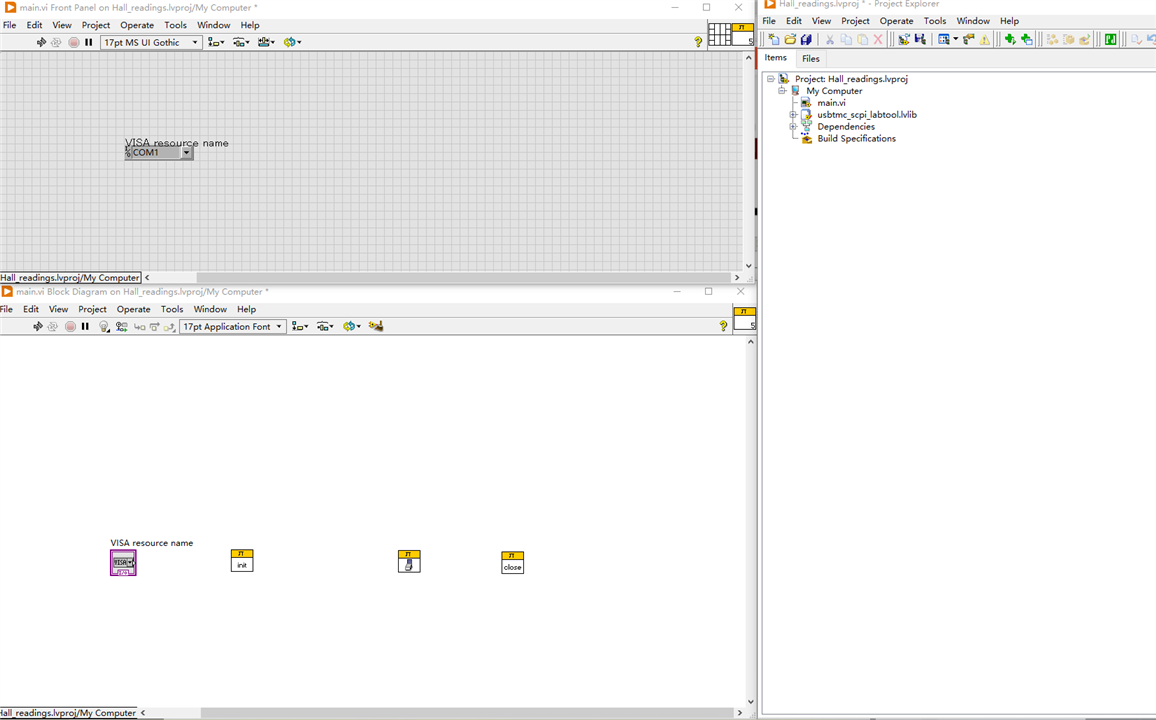Click the Open Project folder icon

pos(790,40)
